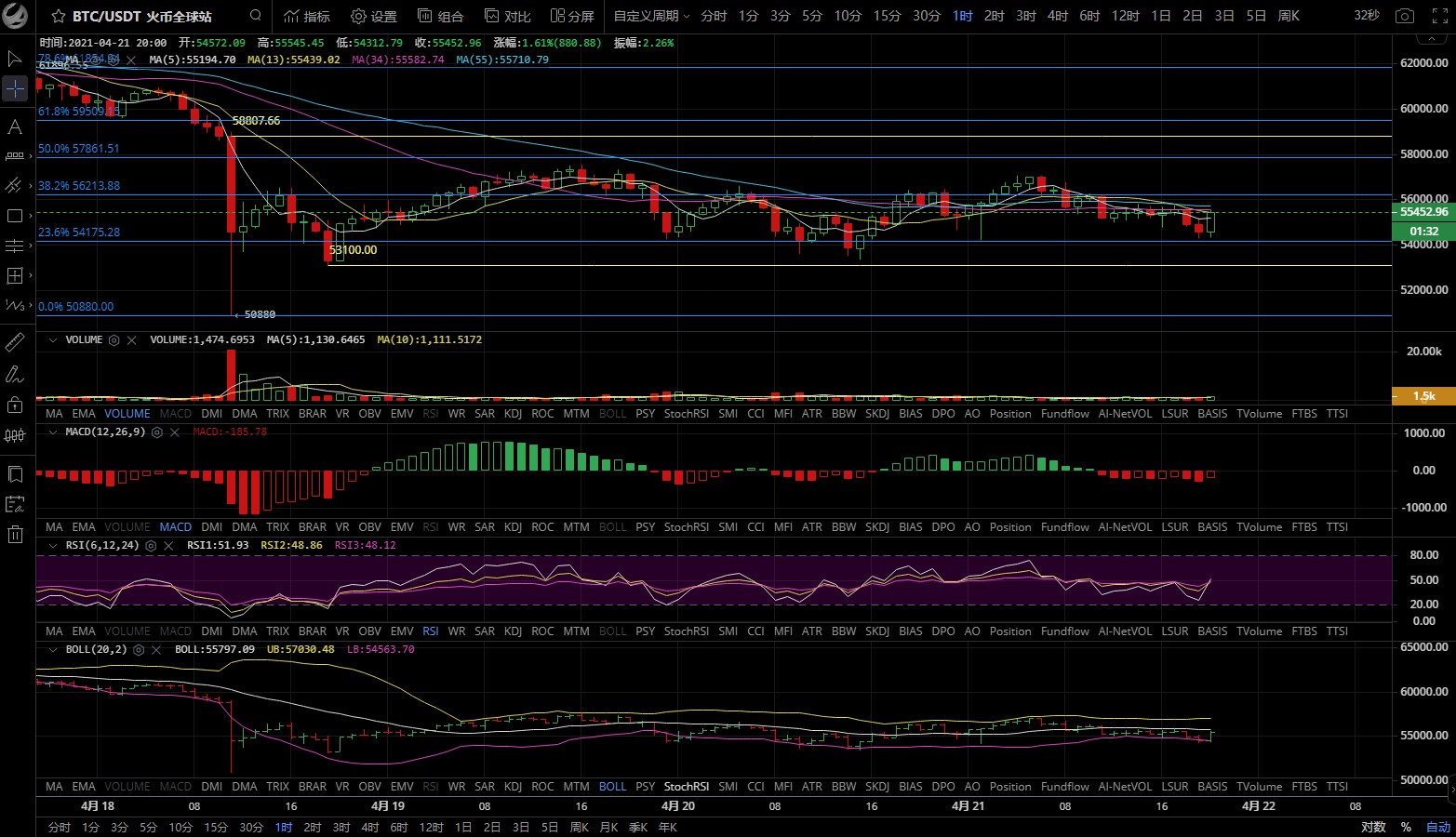Select the 4时 timeframe in top bar
This screenshot has width=1456, height=837.
pyautogui.click(x=1058, y=17)
